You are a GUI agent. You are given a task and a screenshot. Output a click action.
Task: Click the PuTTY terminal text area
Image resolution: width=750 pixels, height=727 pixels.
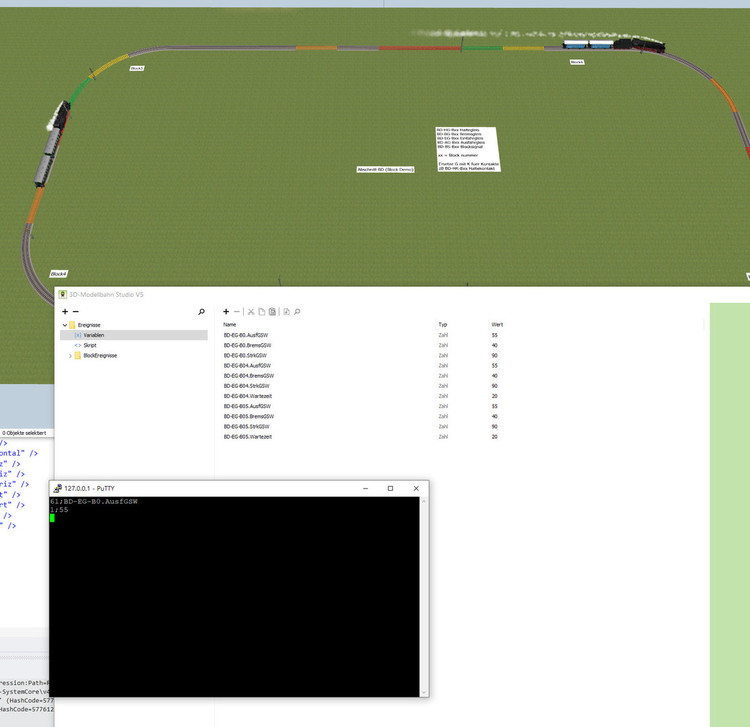[x=234, y=596]
